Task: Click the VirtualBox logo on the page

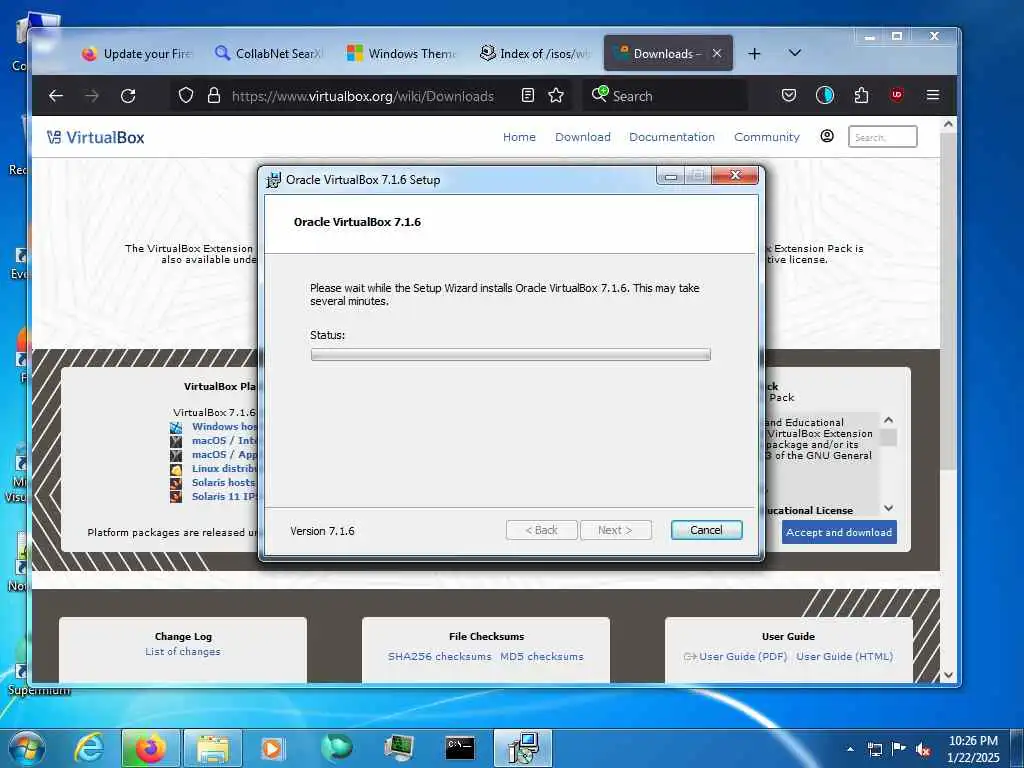Action: [x=95, y=137]
